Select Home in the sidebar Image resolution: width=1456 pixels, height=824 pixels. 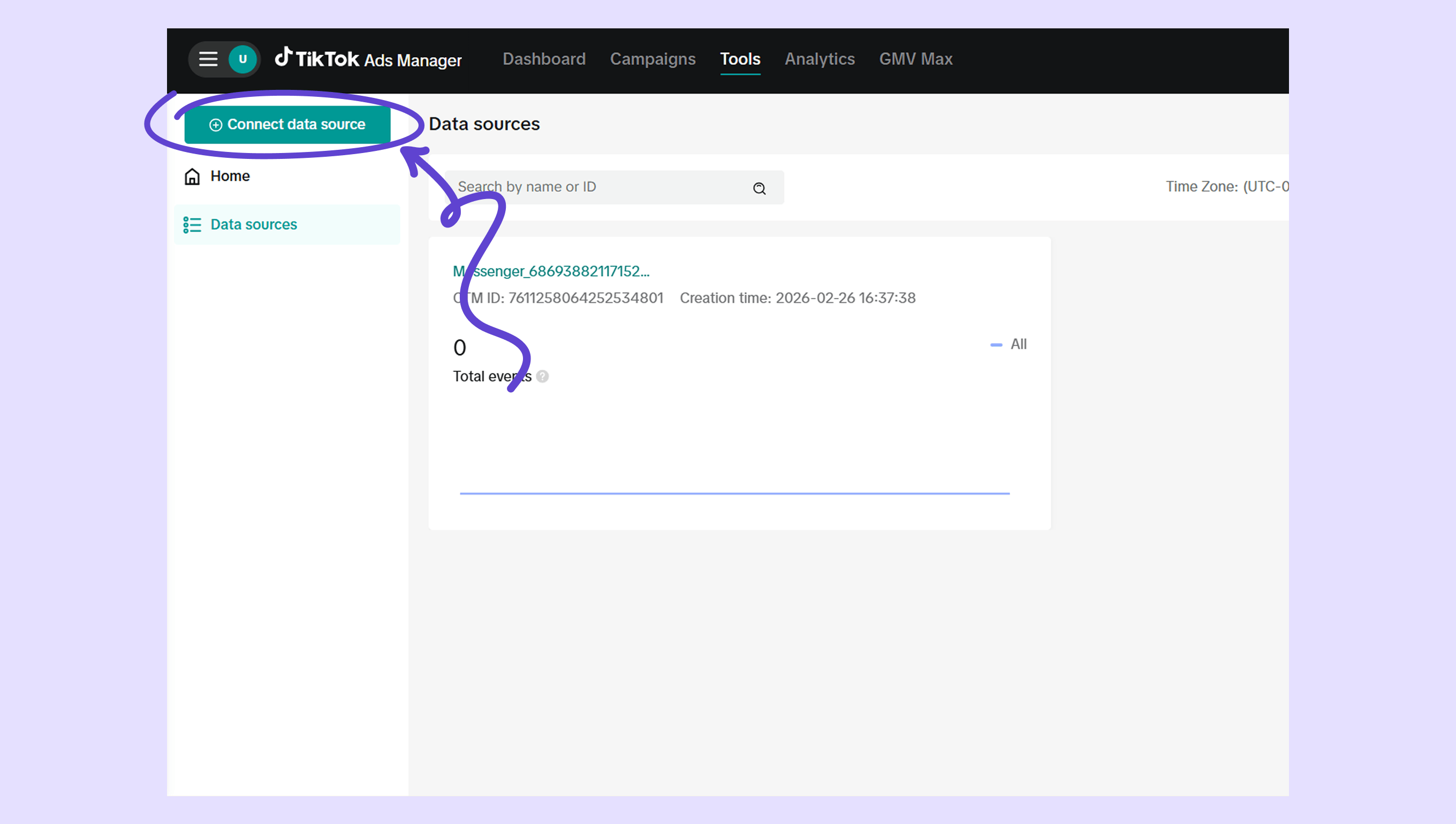230,176
